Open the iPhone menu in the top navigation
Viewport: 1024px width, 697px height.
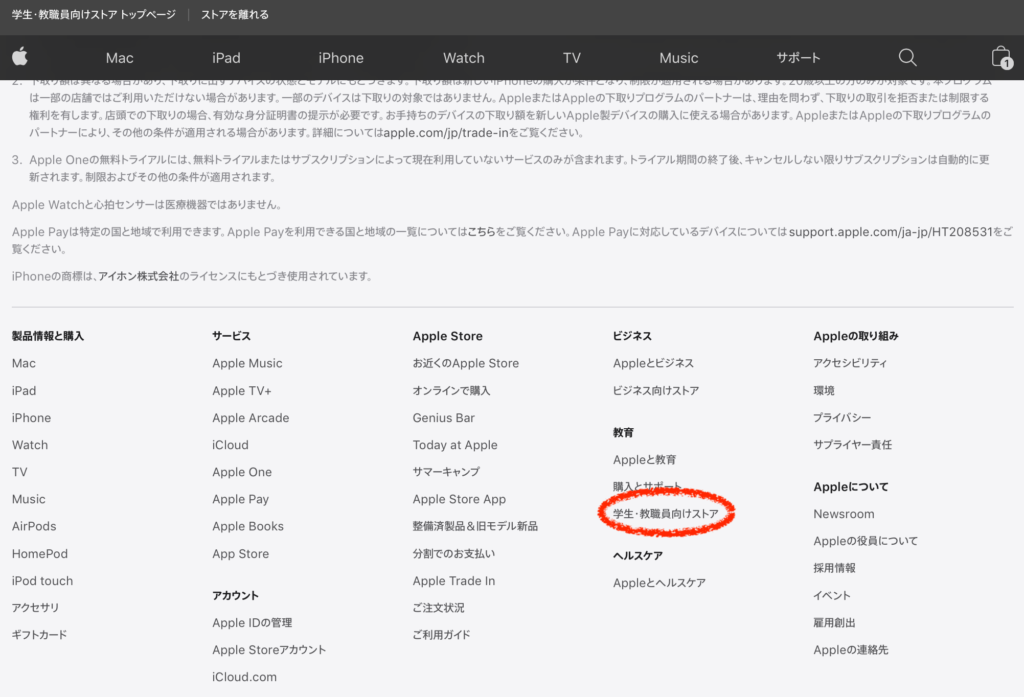(341, 58)
